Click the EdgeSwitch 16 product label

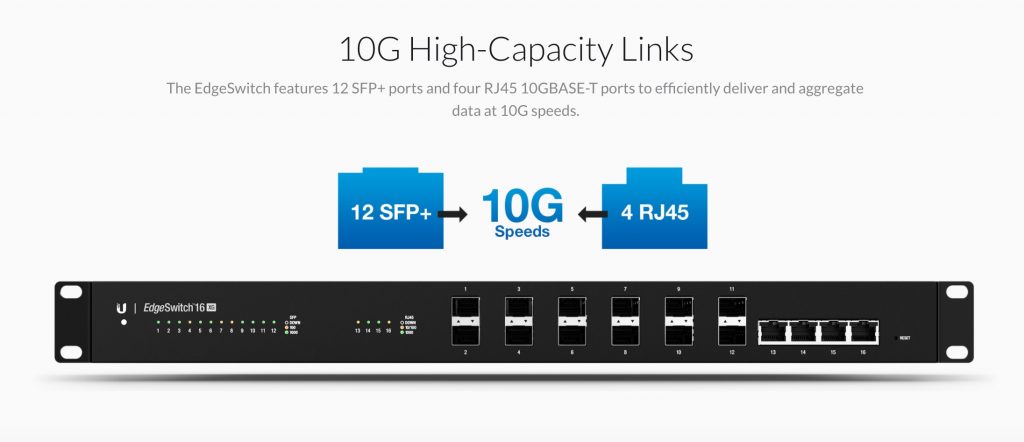click(174, 308)
